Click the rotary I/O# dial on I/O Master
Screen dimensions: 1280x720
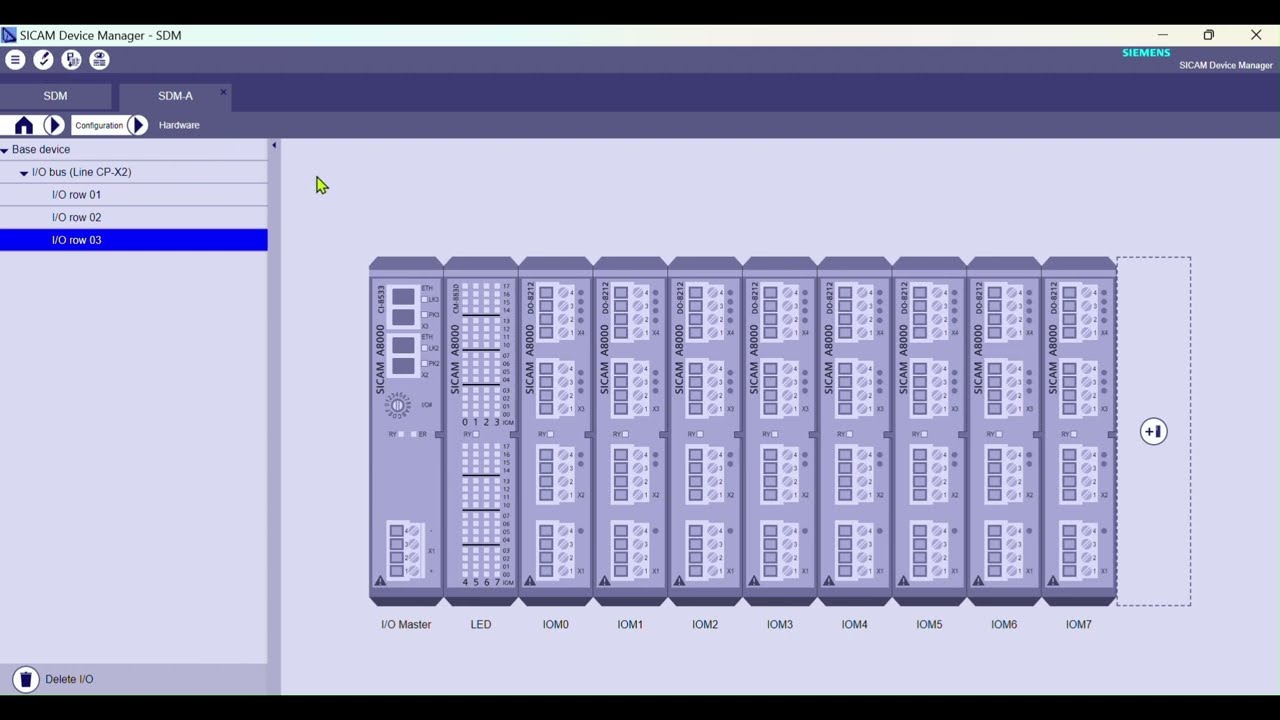(398, 405)
